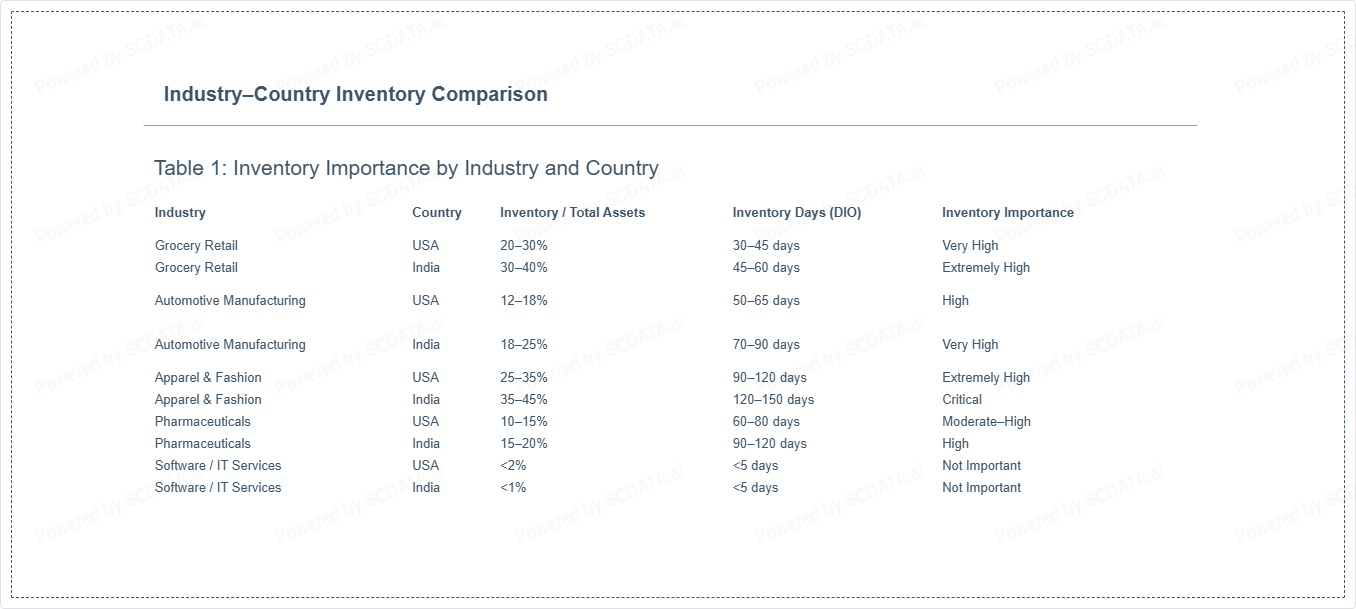Click the 18–25% inventory assets value
Image resolution: width=1356 pixels, height=609 pixels.
(x=523, y=344)
